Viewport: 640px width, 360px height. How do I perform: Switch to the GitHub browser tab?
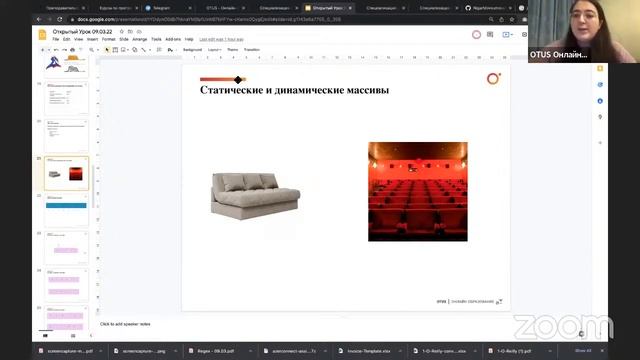487,8
